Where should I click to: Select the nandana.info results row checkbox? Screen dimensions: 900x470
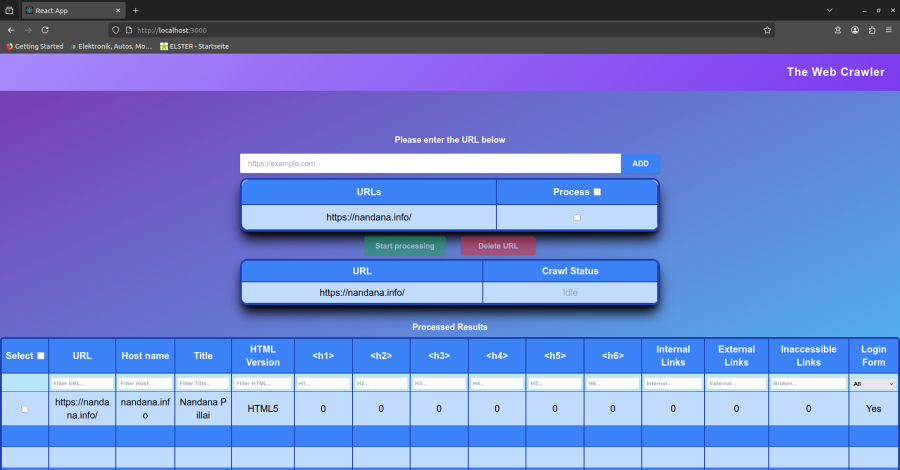click(x=25, y=409)
